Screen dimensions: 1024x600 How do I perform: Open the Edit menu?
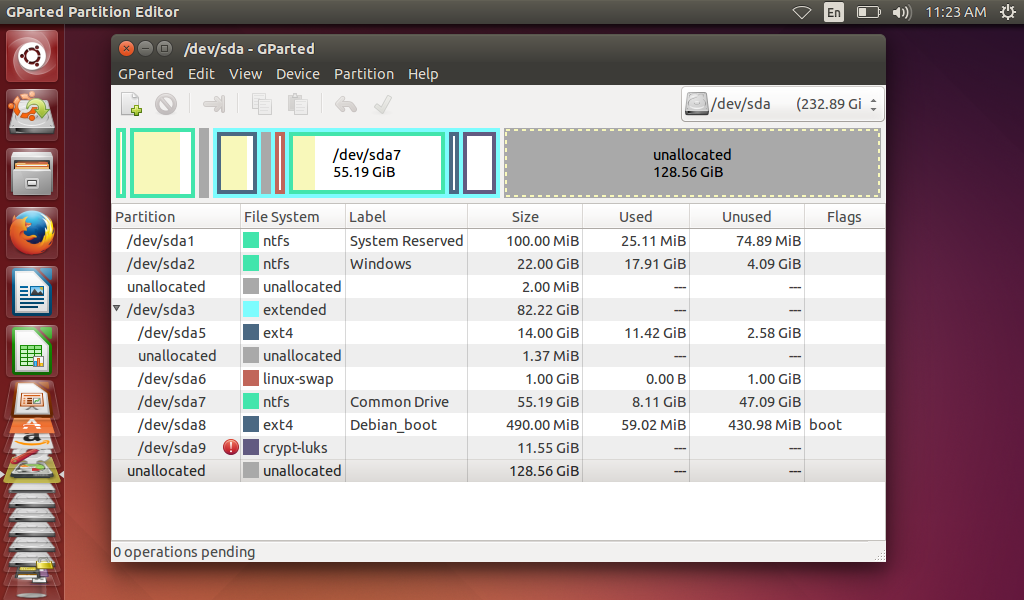click(x=201, y=74)
